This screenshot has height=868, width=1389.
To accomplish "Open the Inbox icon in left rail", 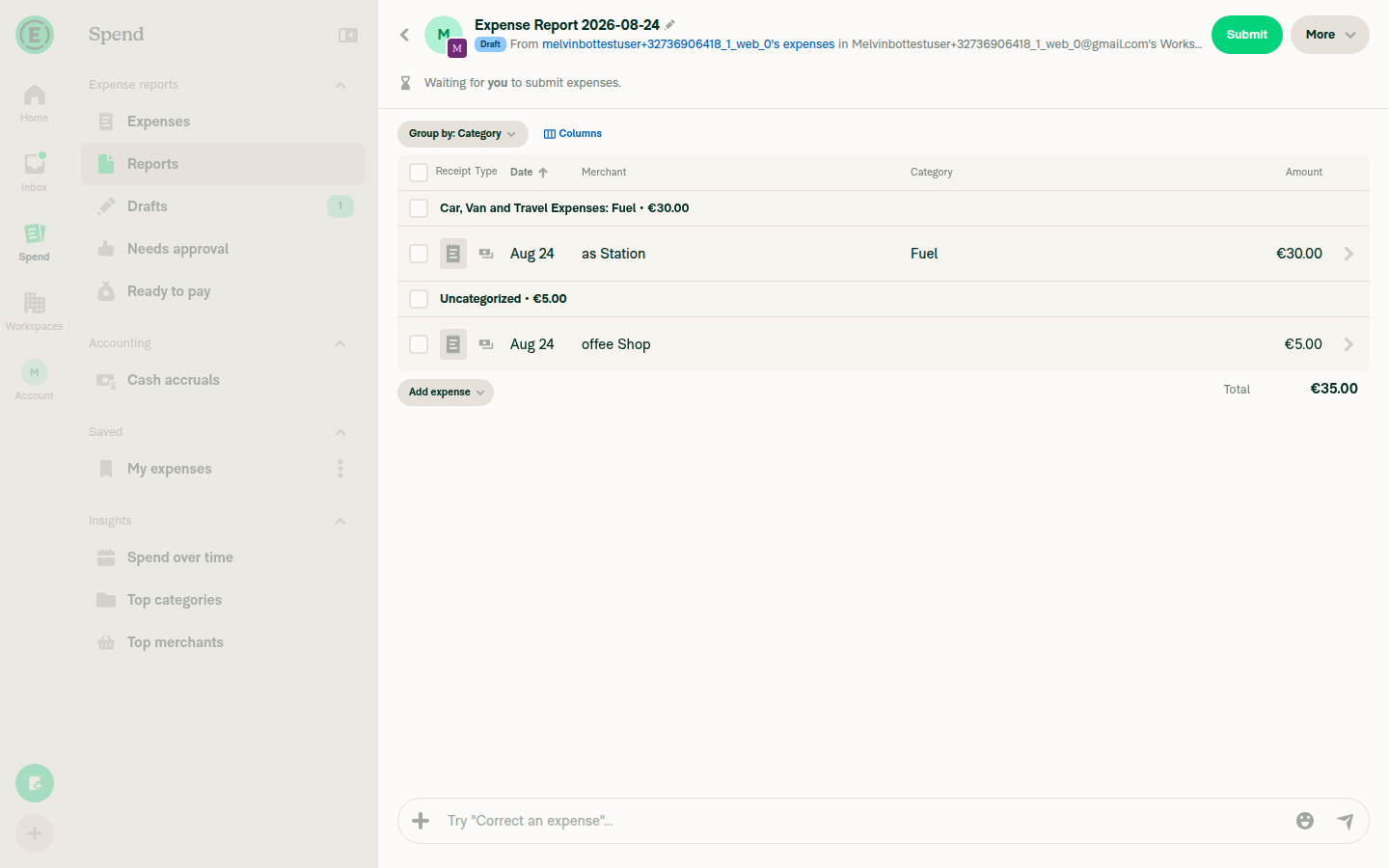I will pyautogui.click(x=35, y=164).
